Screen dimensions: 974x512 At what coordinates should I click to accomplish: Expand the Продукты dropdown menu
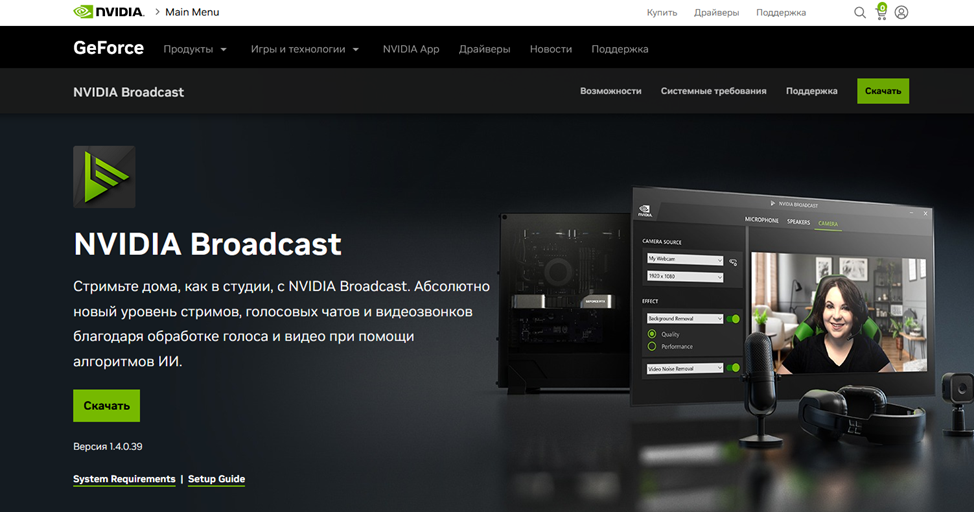click(x=195, y=49)
